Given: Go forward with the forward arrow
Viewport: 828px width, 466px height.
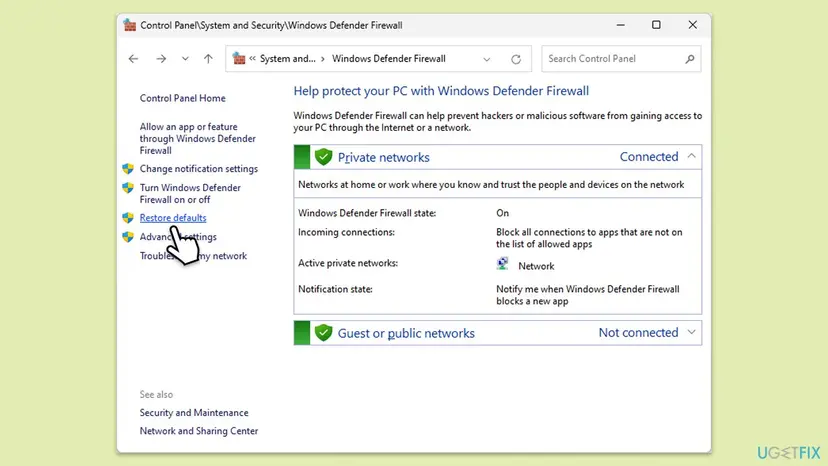Looking at the screenshot, I should 161,59.
